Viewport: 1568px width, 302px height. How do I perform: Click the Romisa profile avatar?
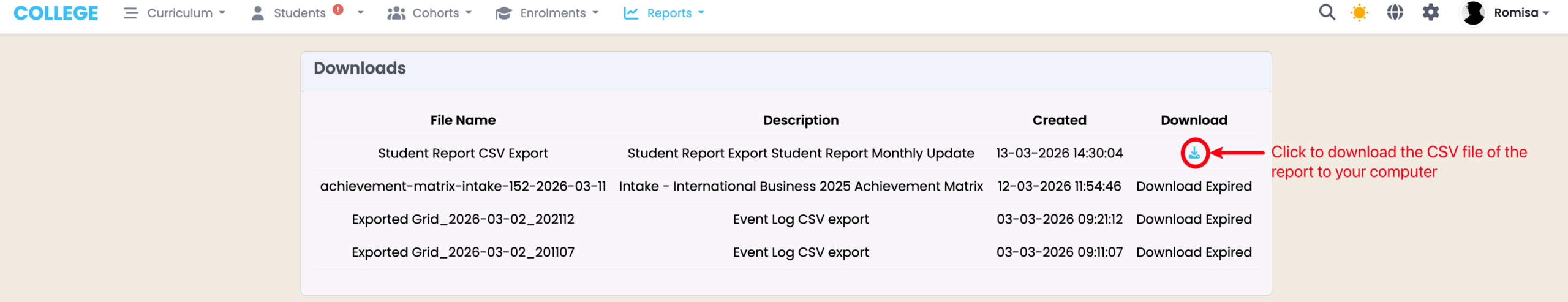1473,13
